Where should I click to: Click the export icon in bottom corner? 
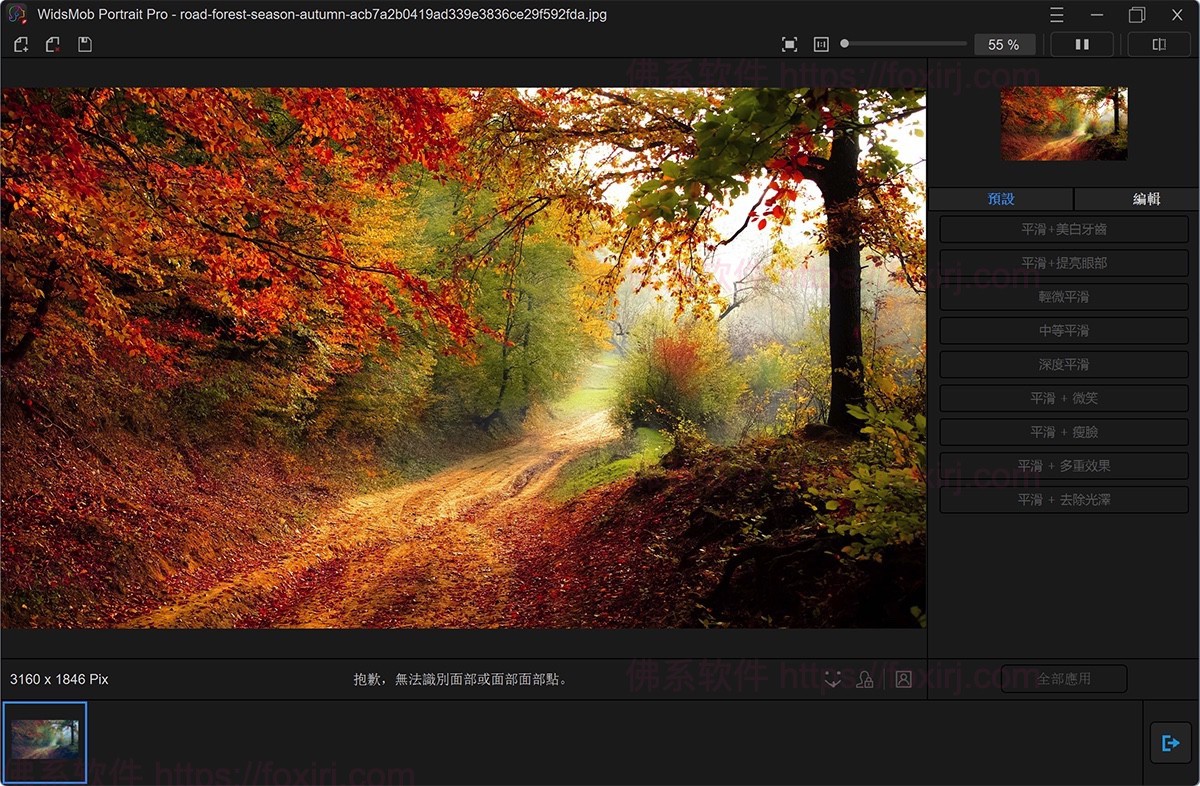[1170, 743]
